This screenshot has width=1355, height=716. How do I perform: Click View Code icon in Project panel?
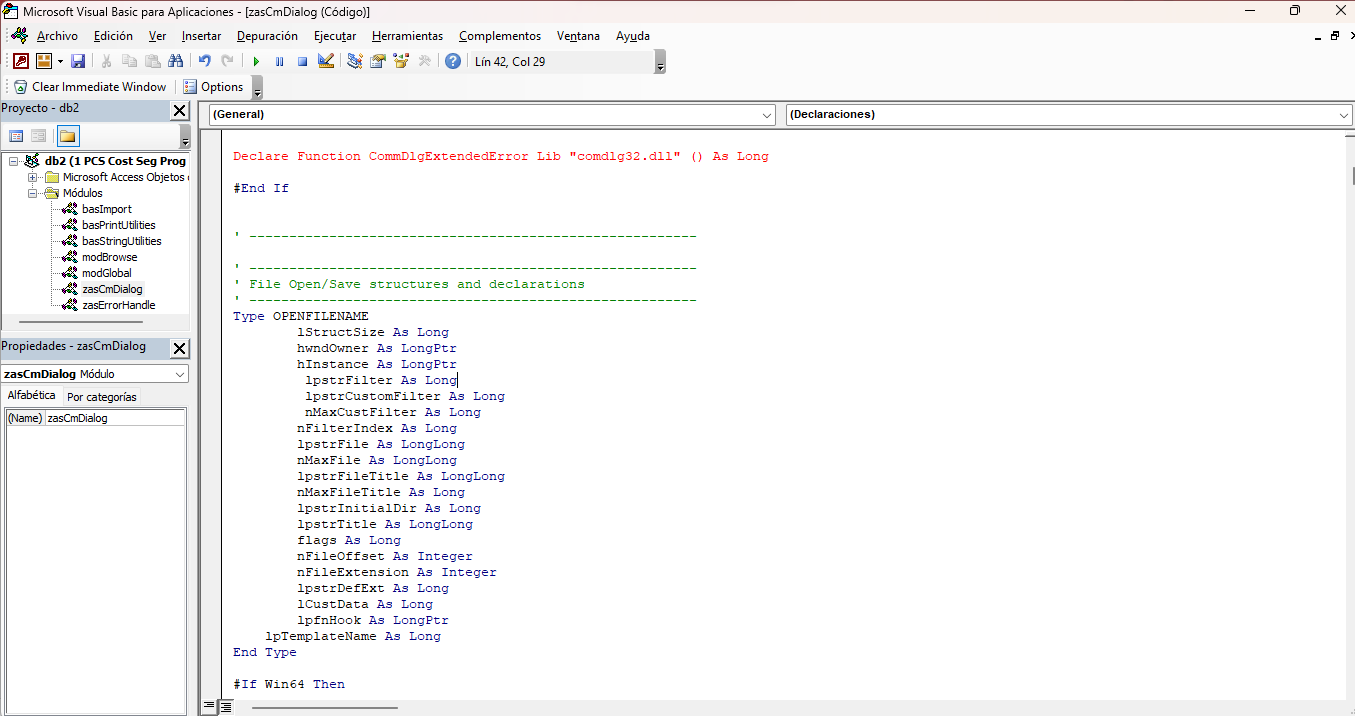(x=16, y=136)
